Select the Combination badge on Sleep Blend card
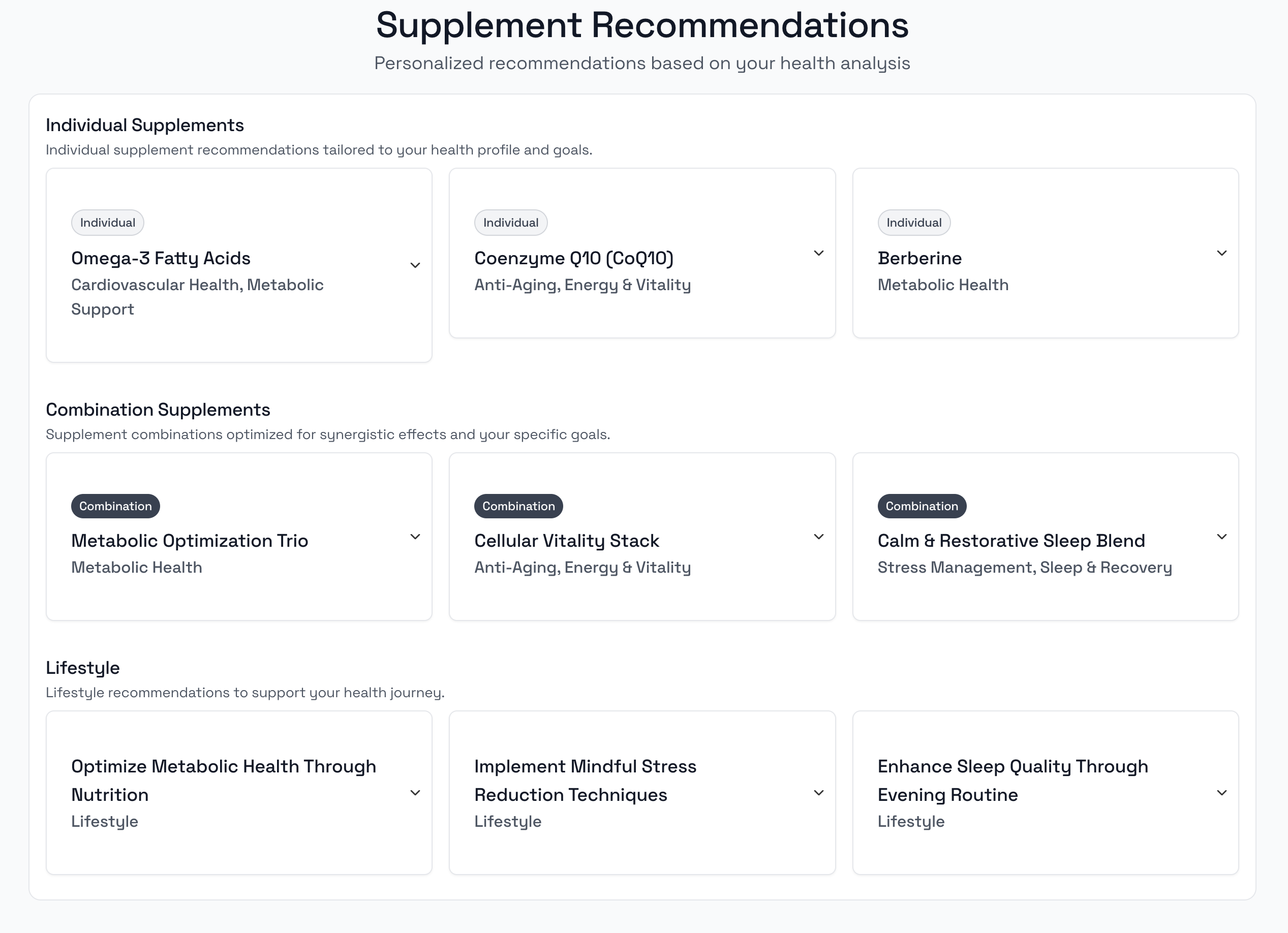This screenshot has height=933, width=1288. (921, 506)
